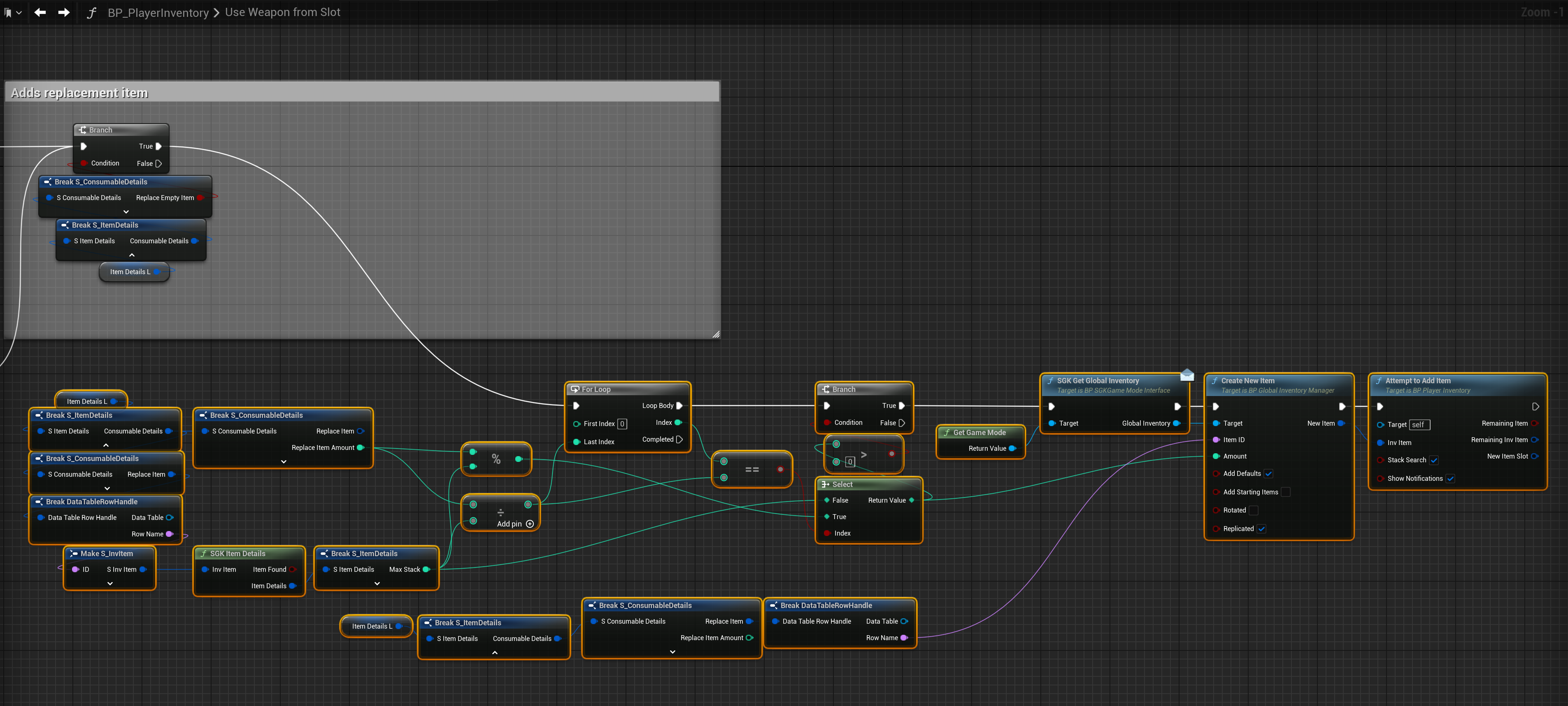Click the Select node header icon
This screenshot has height=706, width=1568.
(x=826, y=485)
